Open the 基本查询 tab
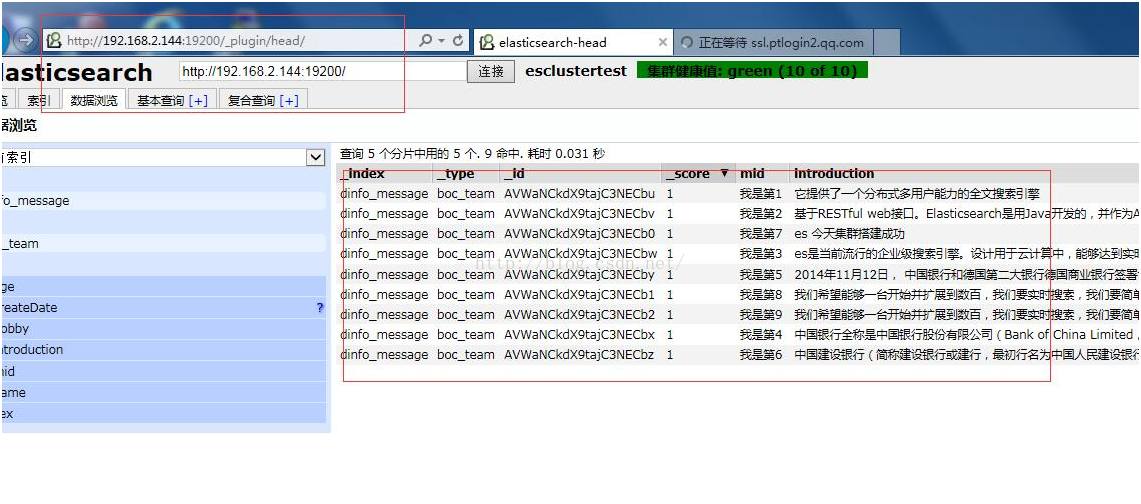This screenshot has width=1141, height=504. tap(161, 100)
